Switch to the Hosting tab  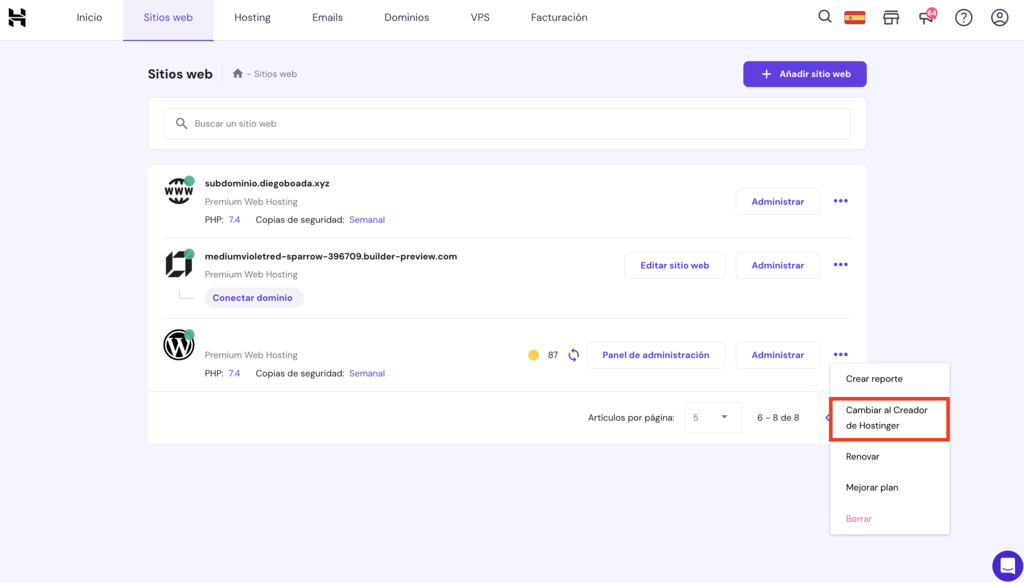[x=252, y=17]
